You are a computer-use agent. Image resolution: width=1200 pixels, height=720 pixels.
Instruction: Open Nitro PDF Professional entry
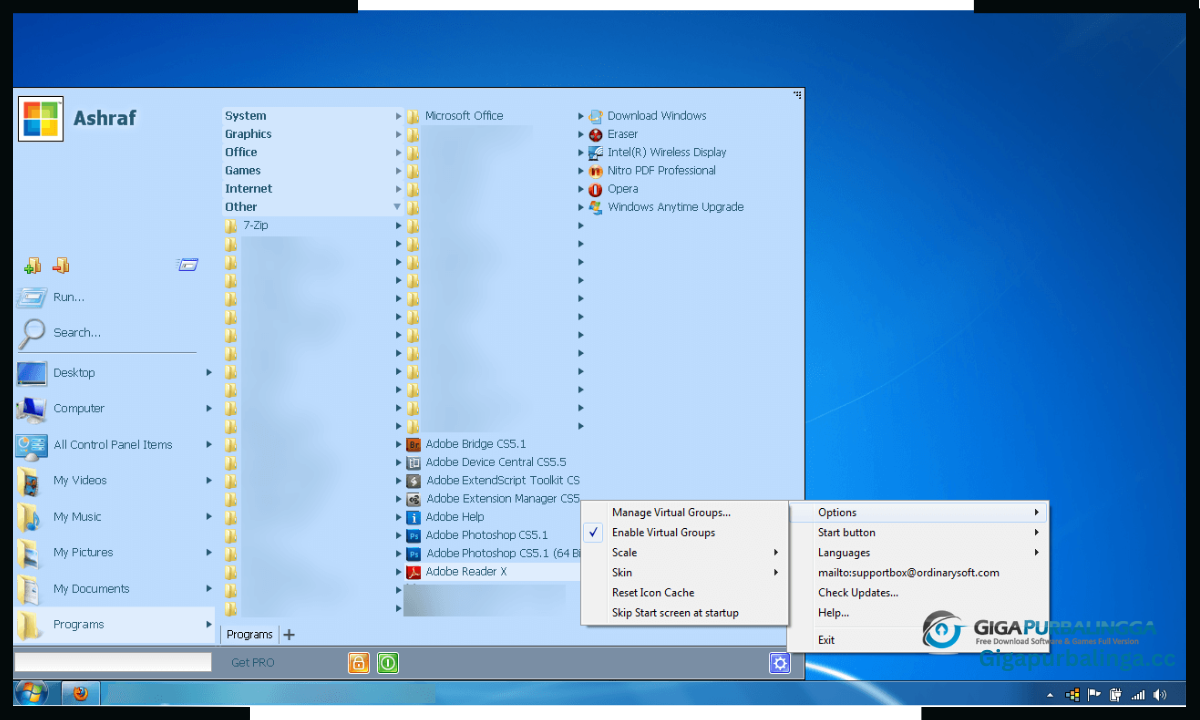point(661,171)
